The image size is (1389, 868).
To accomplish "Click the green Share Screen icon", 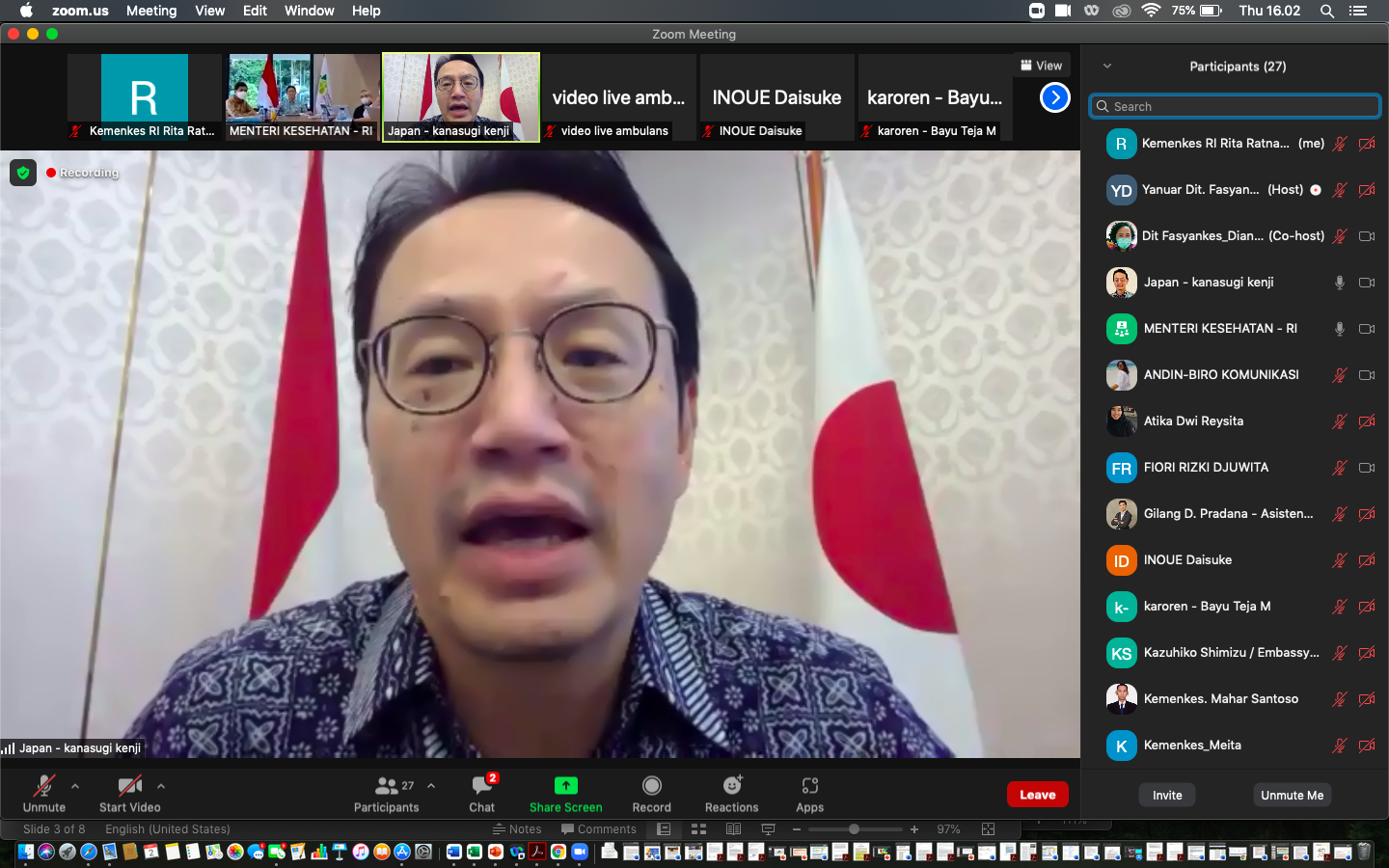I will click(566, 786).
